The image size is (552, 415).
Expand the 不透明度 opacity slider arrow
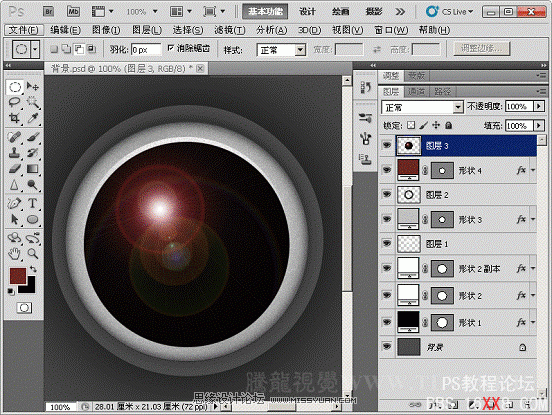[539, 106]
